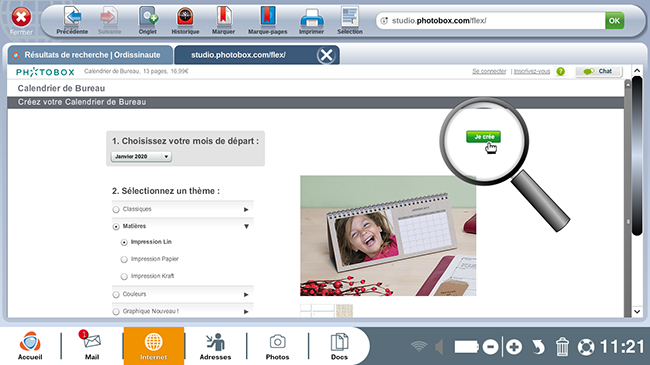This screenshot has height=365, width=650.
Task: Go back with the Précédente arrow
Action: click(x=72, y=21)
